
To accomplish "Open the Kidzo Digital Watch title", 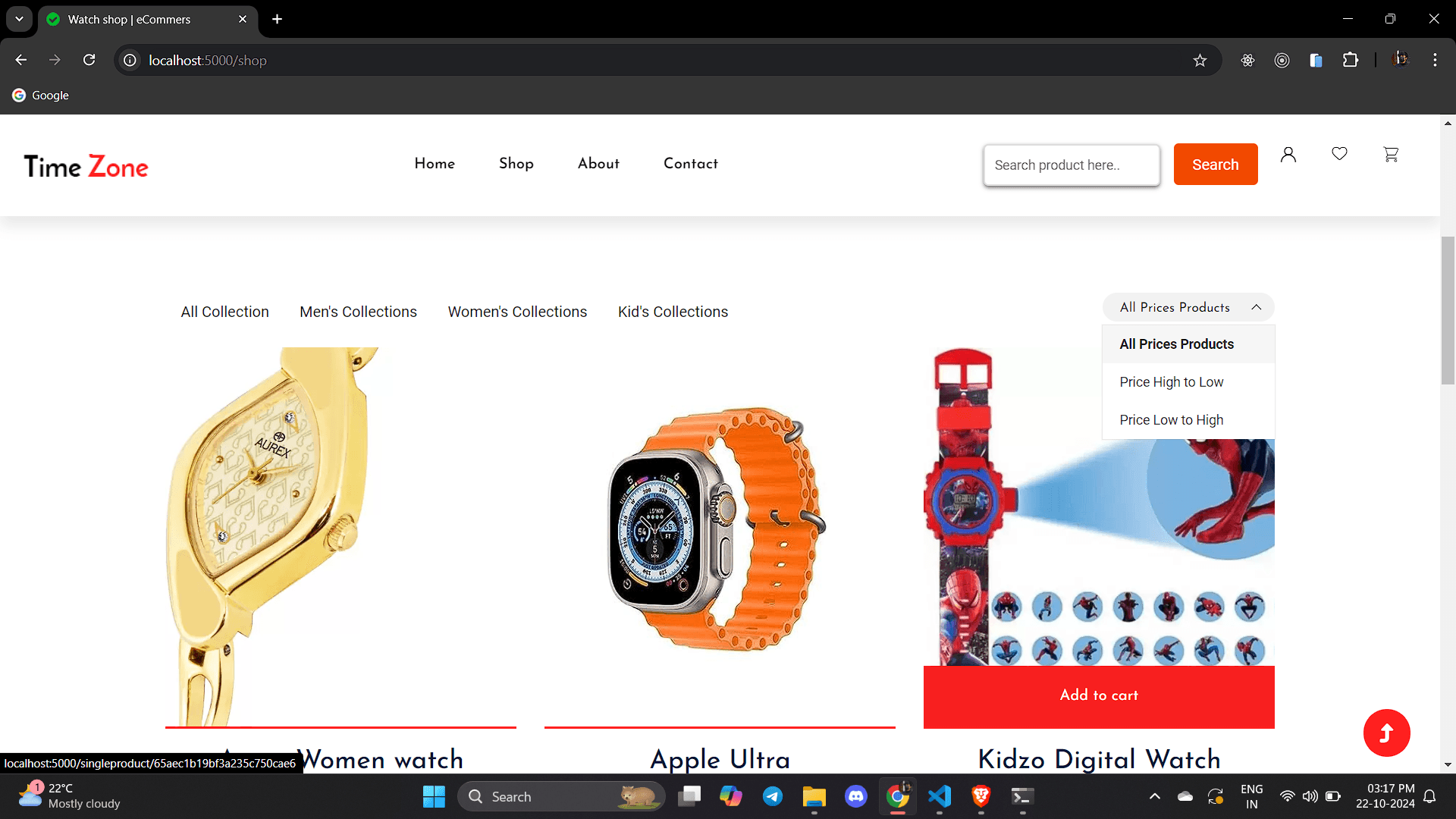I will 1099,759.
